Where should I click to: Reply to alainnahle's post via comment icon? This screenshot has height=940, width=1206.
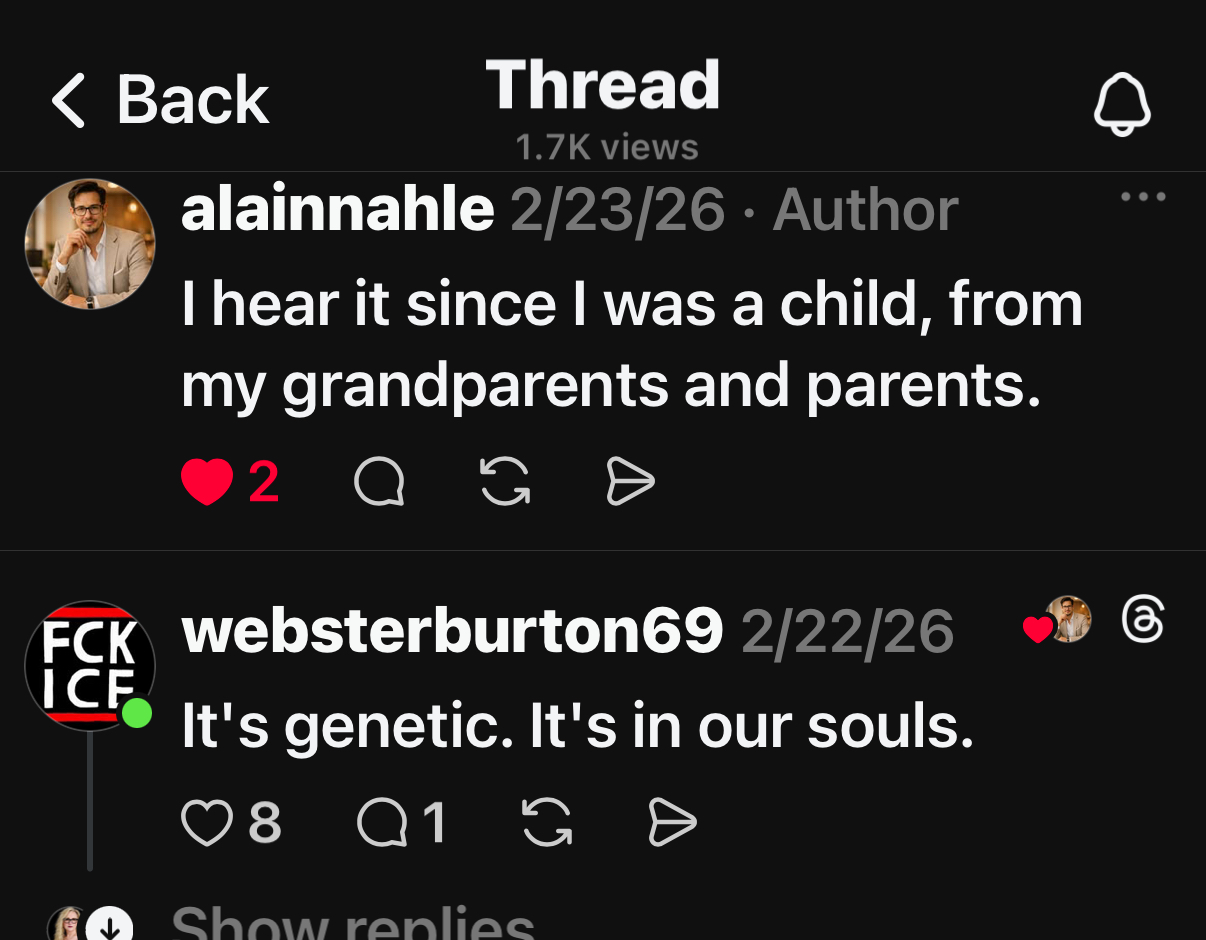click(379, 484)
